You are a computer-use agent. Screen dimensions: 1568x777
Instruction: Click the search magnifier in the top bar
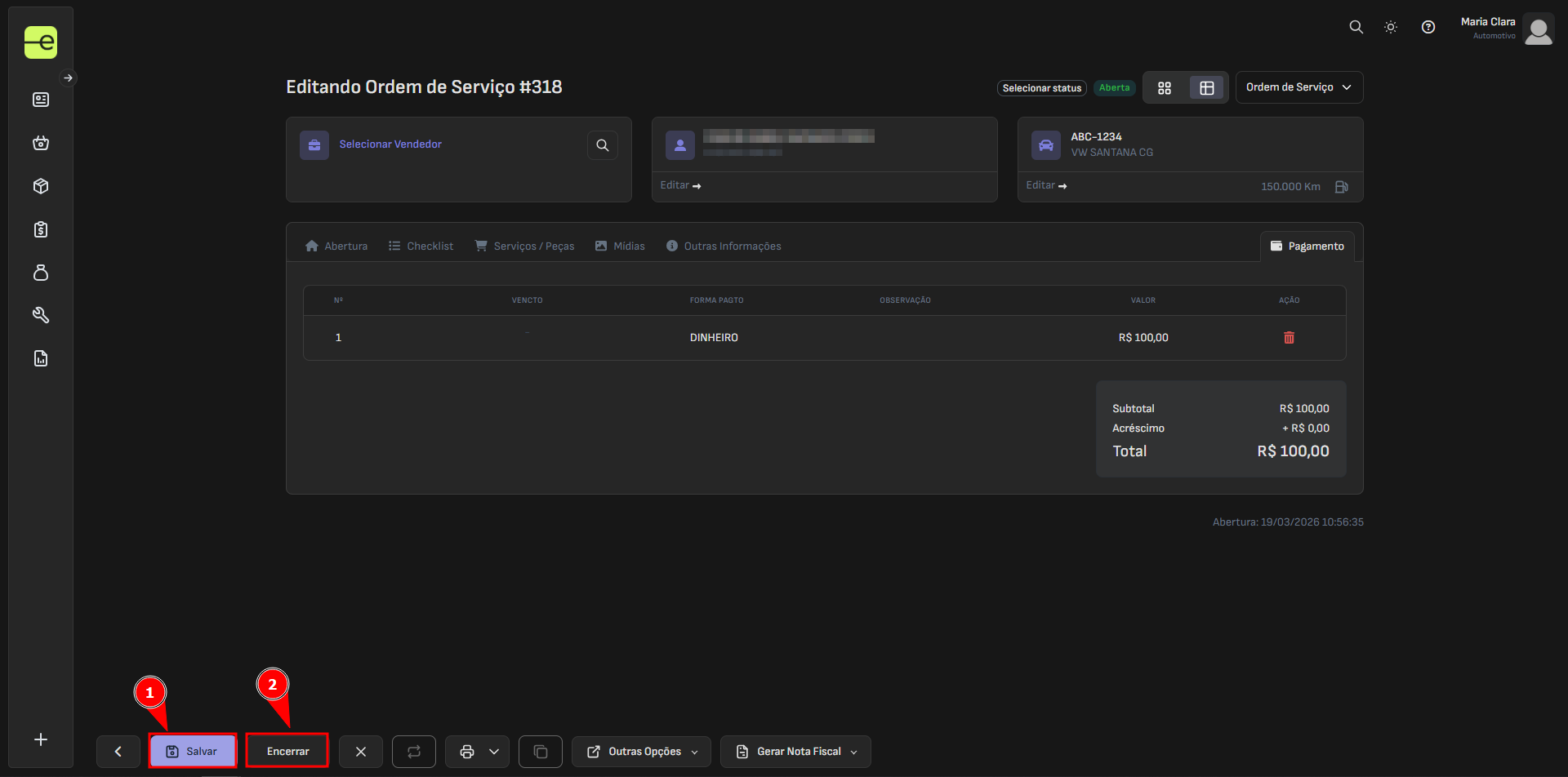point(1356,27)
